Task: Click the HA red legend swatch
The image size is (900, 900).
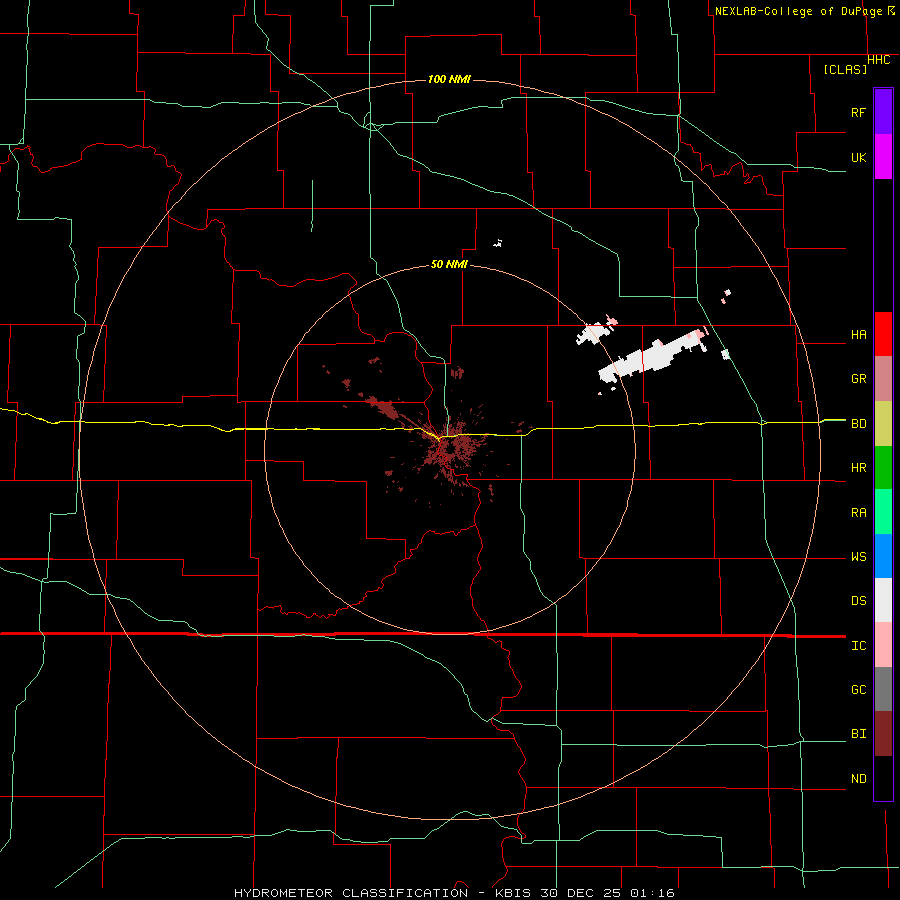Action: [x=883, y=334]
